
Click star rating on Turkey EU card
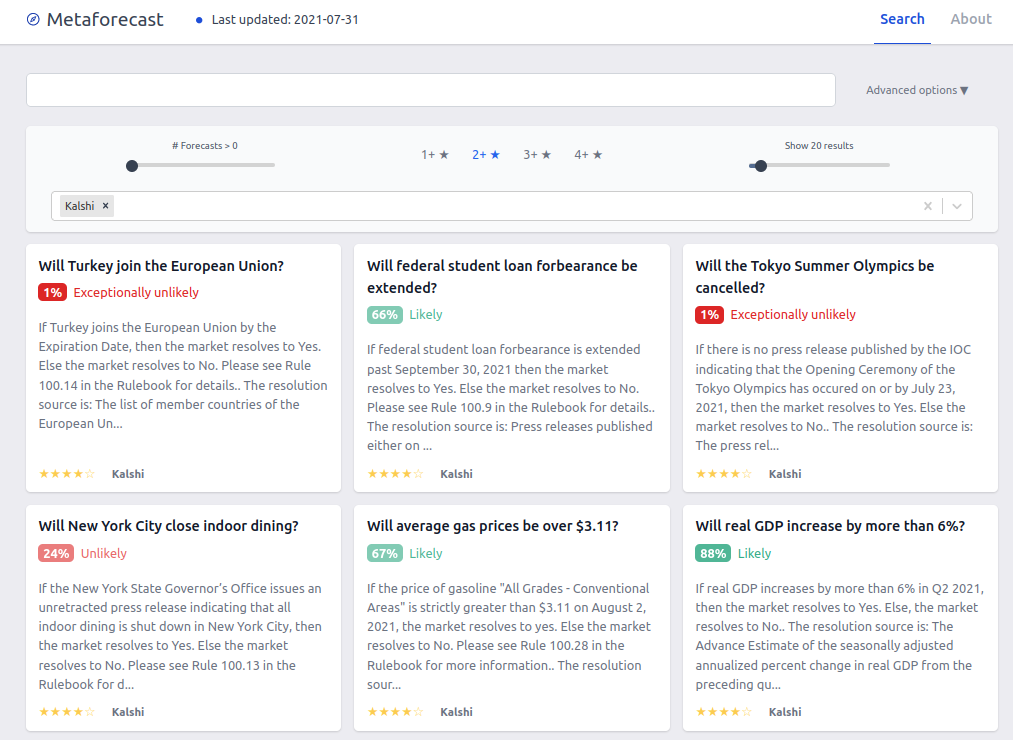(67, 474)
